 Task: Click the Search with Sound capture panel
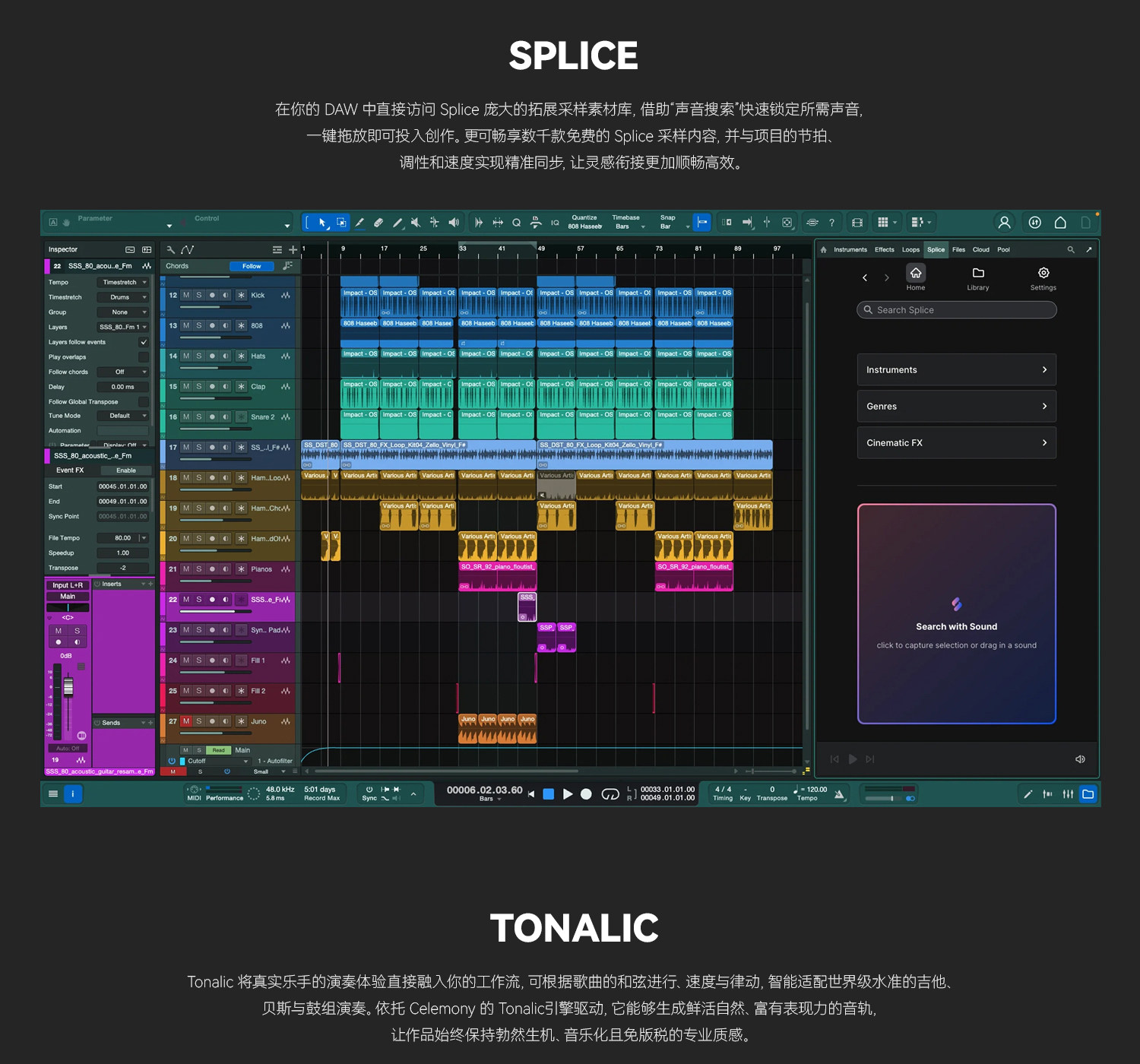[x=957, y=614]
